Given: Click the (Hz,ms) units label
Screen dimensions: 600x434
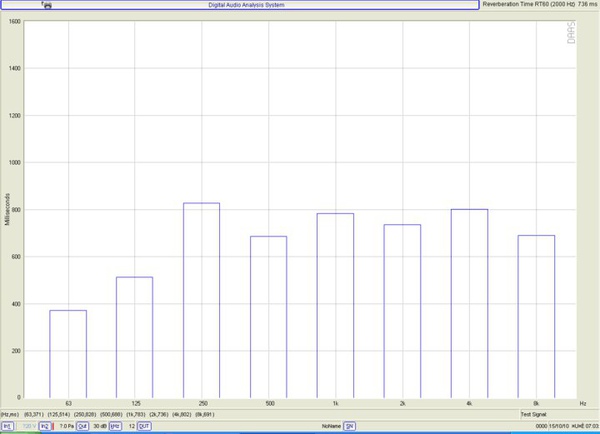Looking at the screenshot, I should coord(10,414).
